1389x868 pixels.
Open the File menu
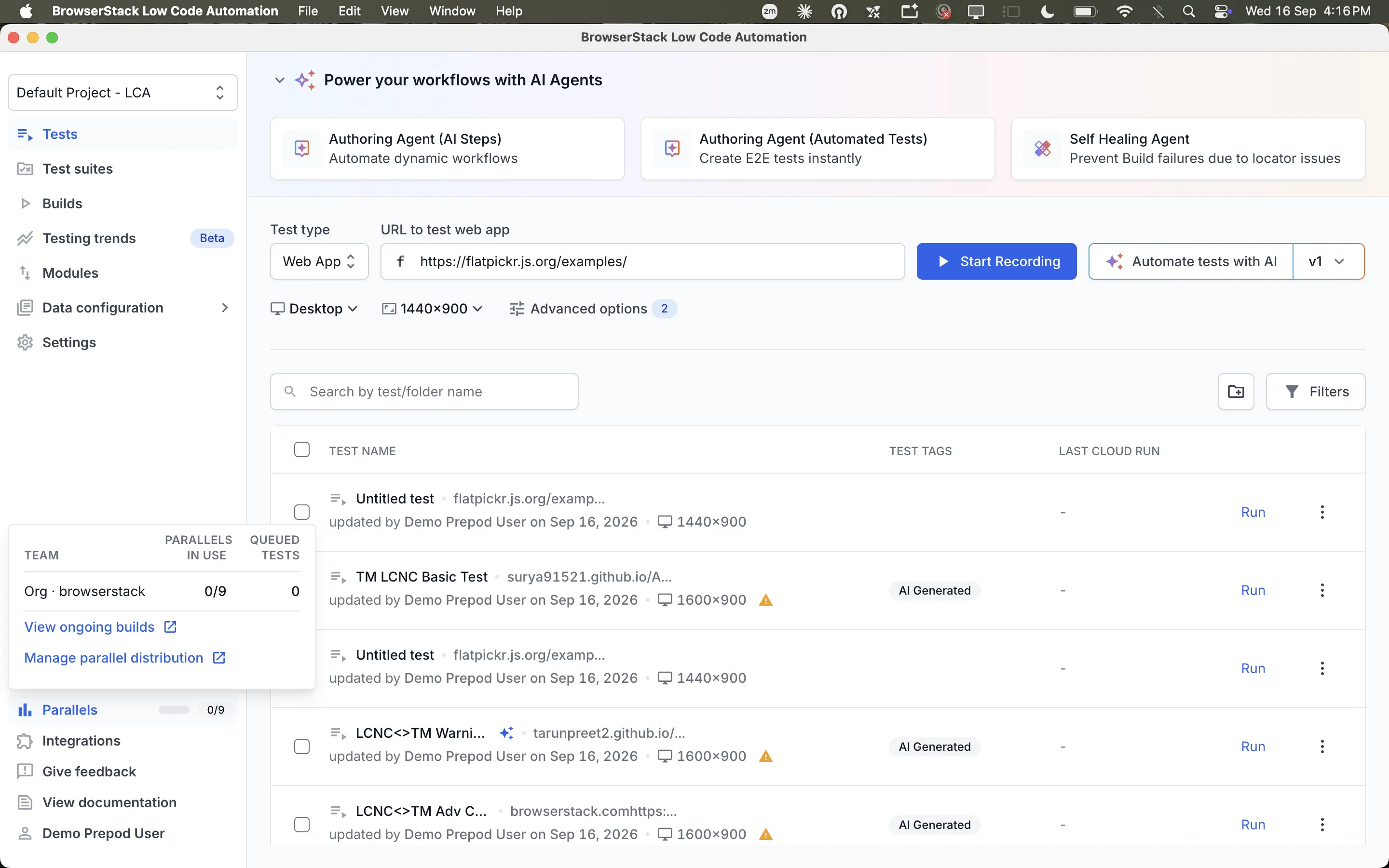click(308, 12)
